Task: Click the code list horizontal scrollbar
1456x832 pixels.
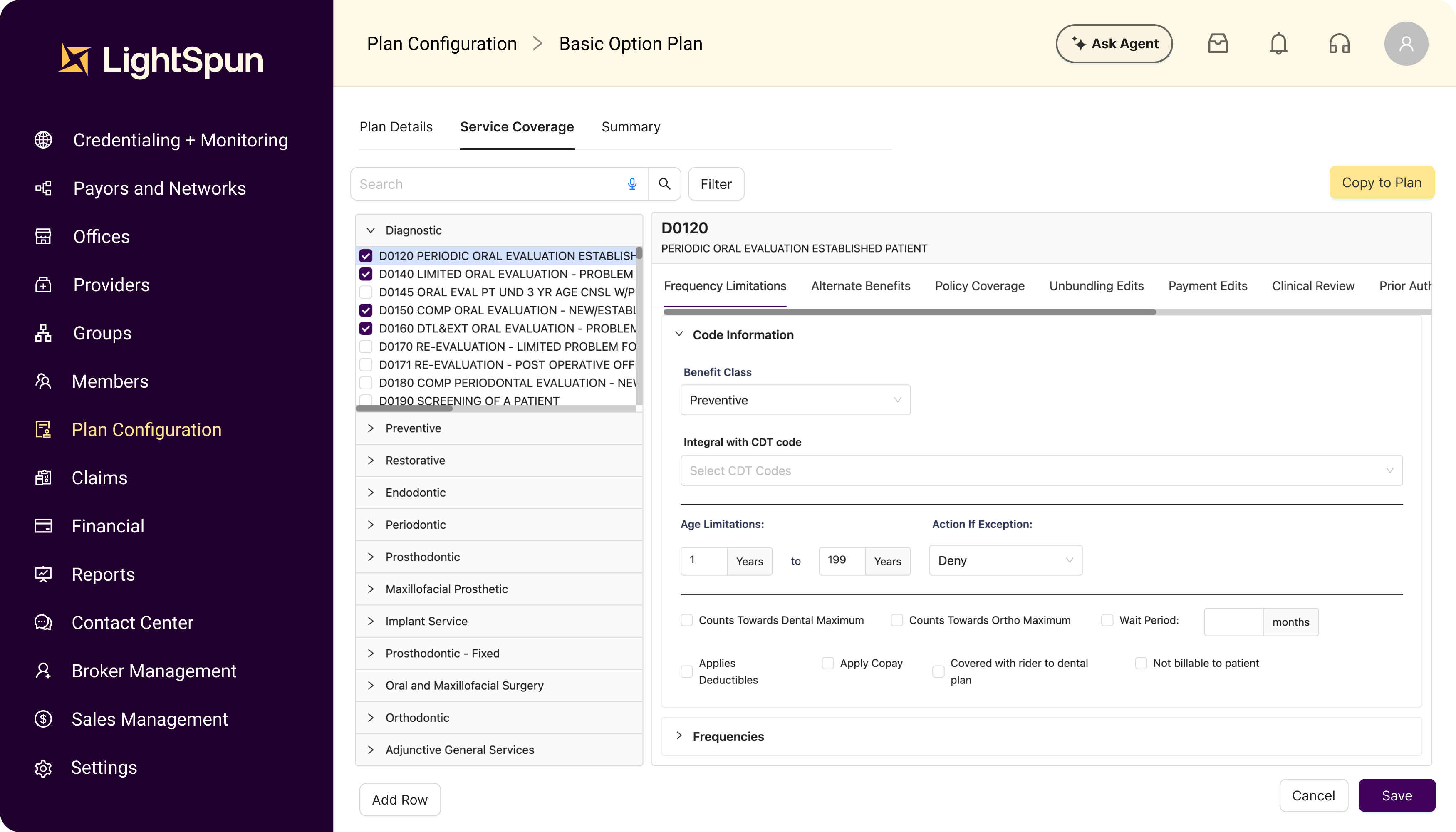Action: point(405,408)
